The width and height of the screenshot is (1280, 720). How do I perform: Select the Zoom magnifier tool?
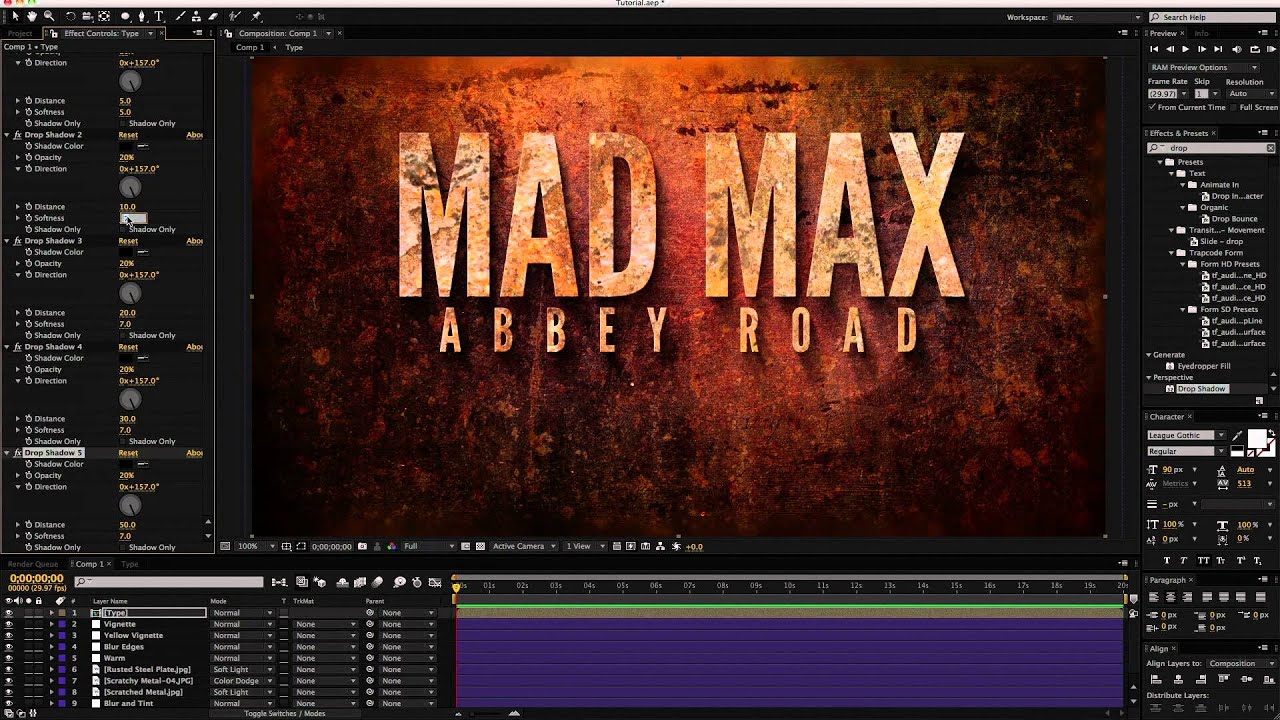tap(49, 16)
